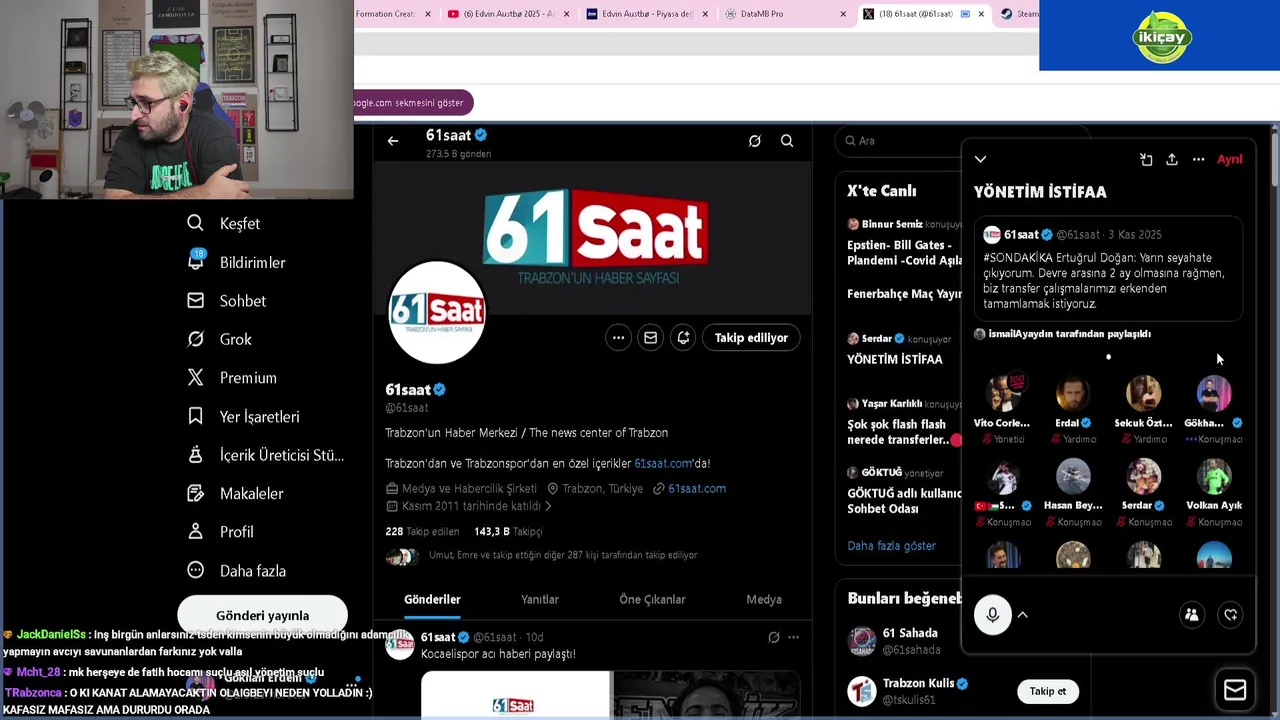Click the pop-out icon in Space panel

[x=1146, y=159]
